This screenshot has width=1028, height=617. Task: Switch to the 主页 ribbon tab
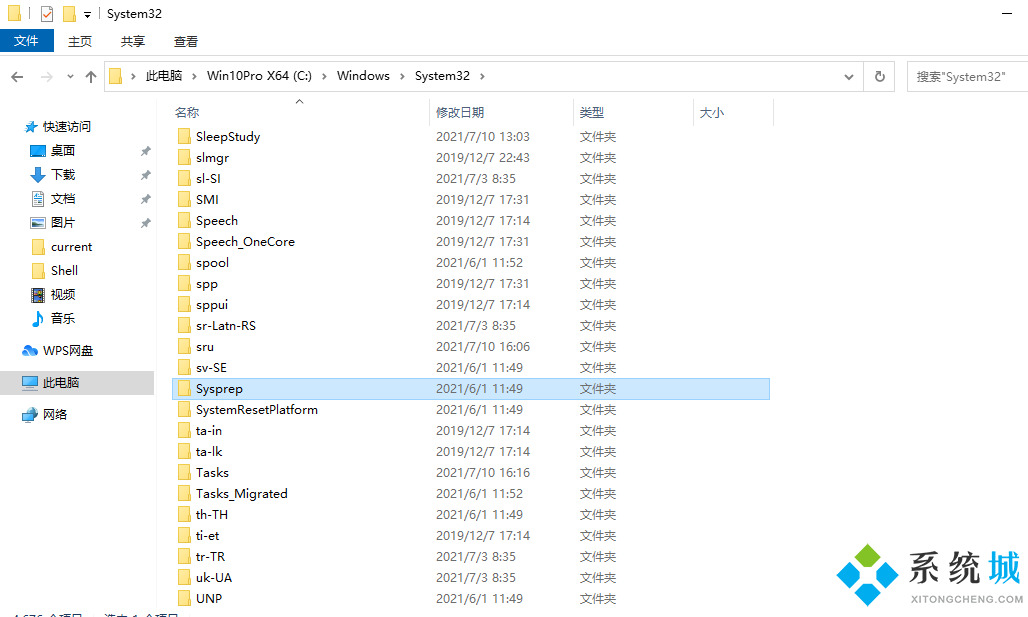coord(80,41)
